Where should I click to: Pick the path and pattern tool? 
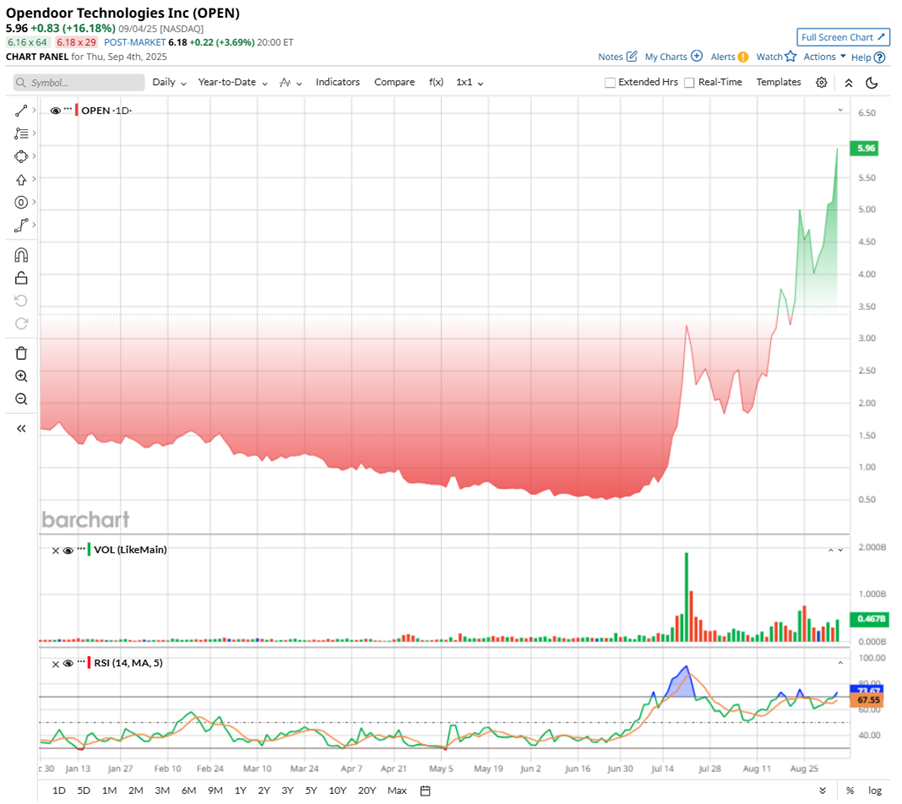pyautogui.click(x=21, y=225)
